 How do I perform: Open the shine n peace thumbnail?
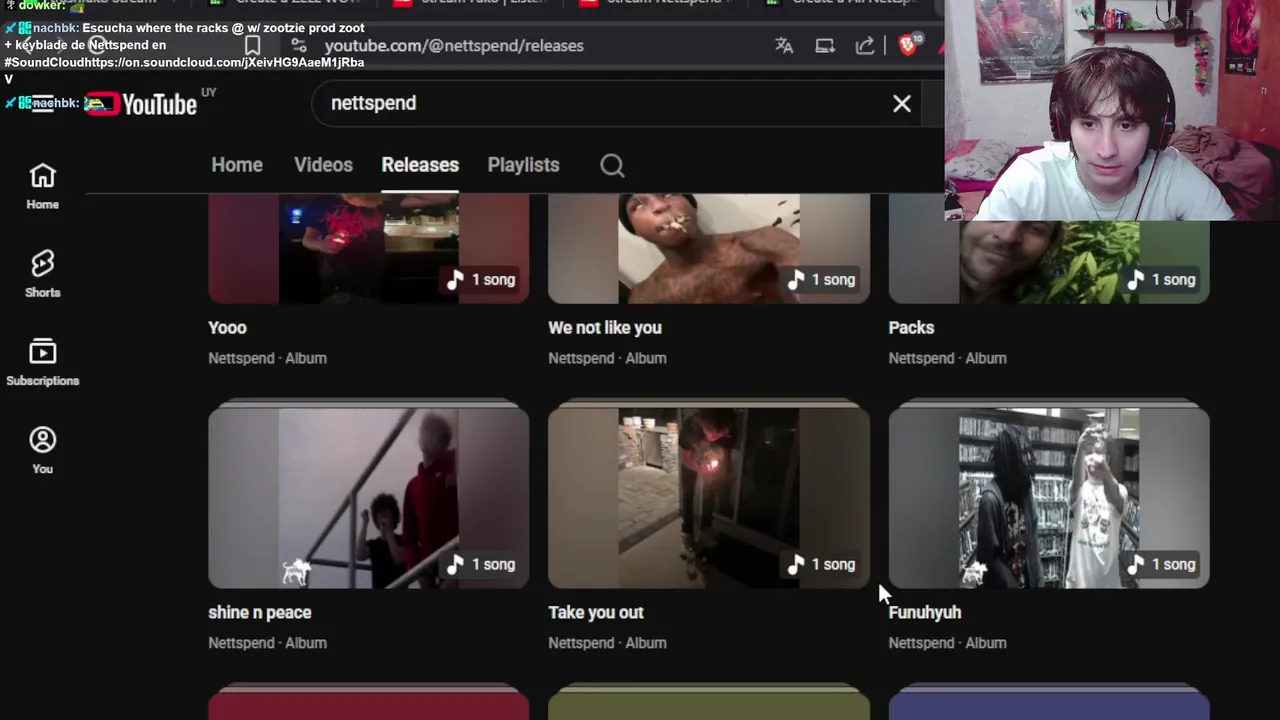369,497
